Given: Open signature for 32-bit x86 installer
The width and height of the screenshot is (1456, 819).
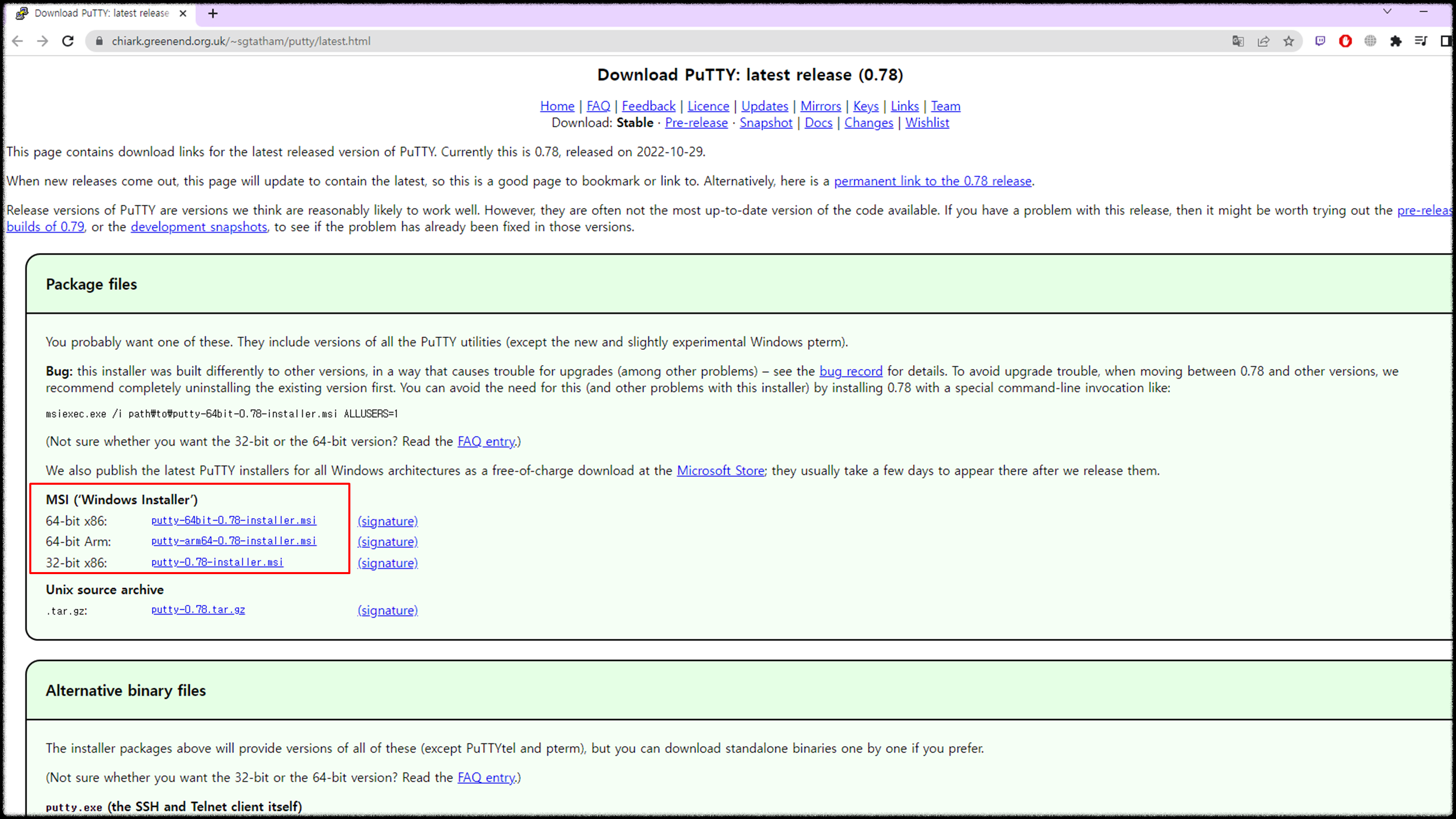Looking at the screenshot, I should (x=388, y=563).
